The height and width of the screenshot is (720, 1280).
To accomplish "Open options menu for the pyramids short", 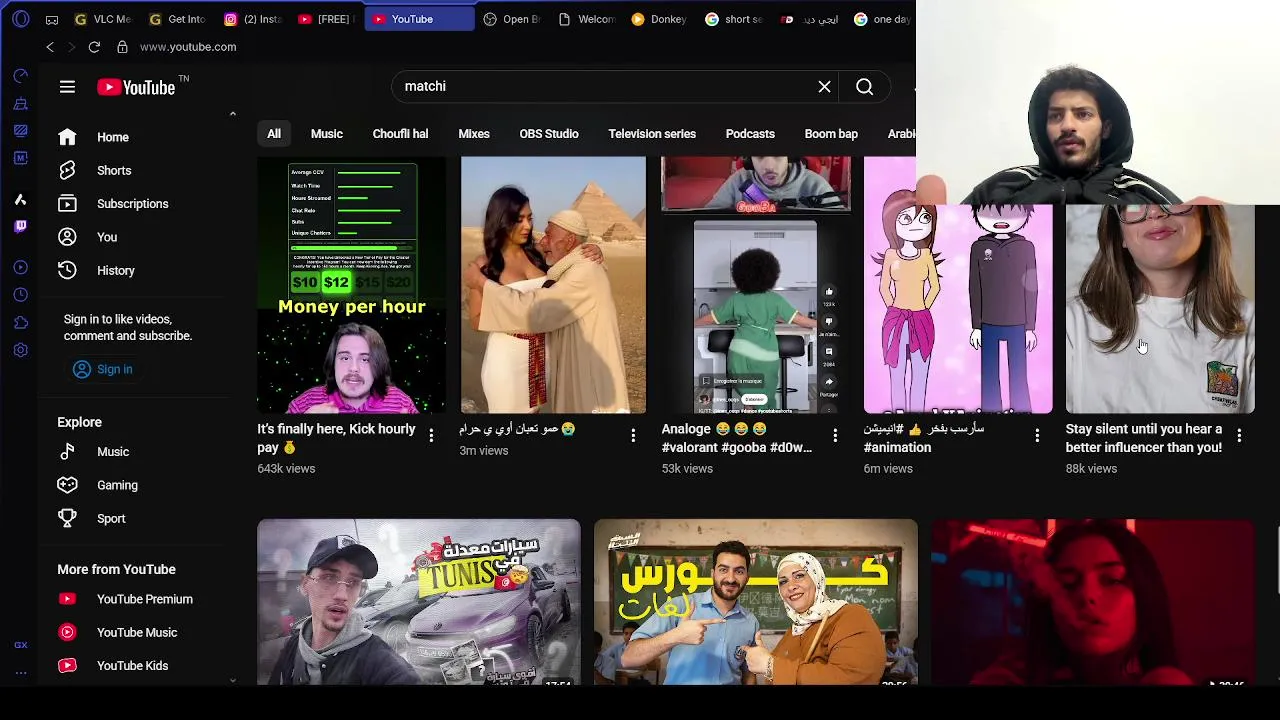I will pos(633,435).
